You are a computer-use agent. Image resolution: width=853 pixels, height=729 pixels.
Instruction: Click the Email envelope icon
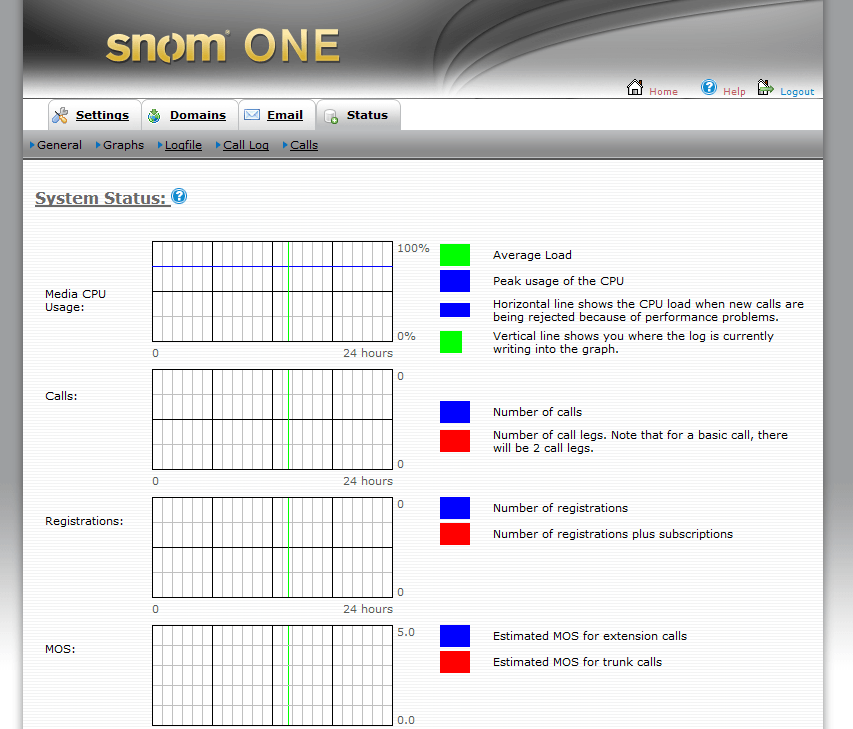[252, 116]
